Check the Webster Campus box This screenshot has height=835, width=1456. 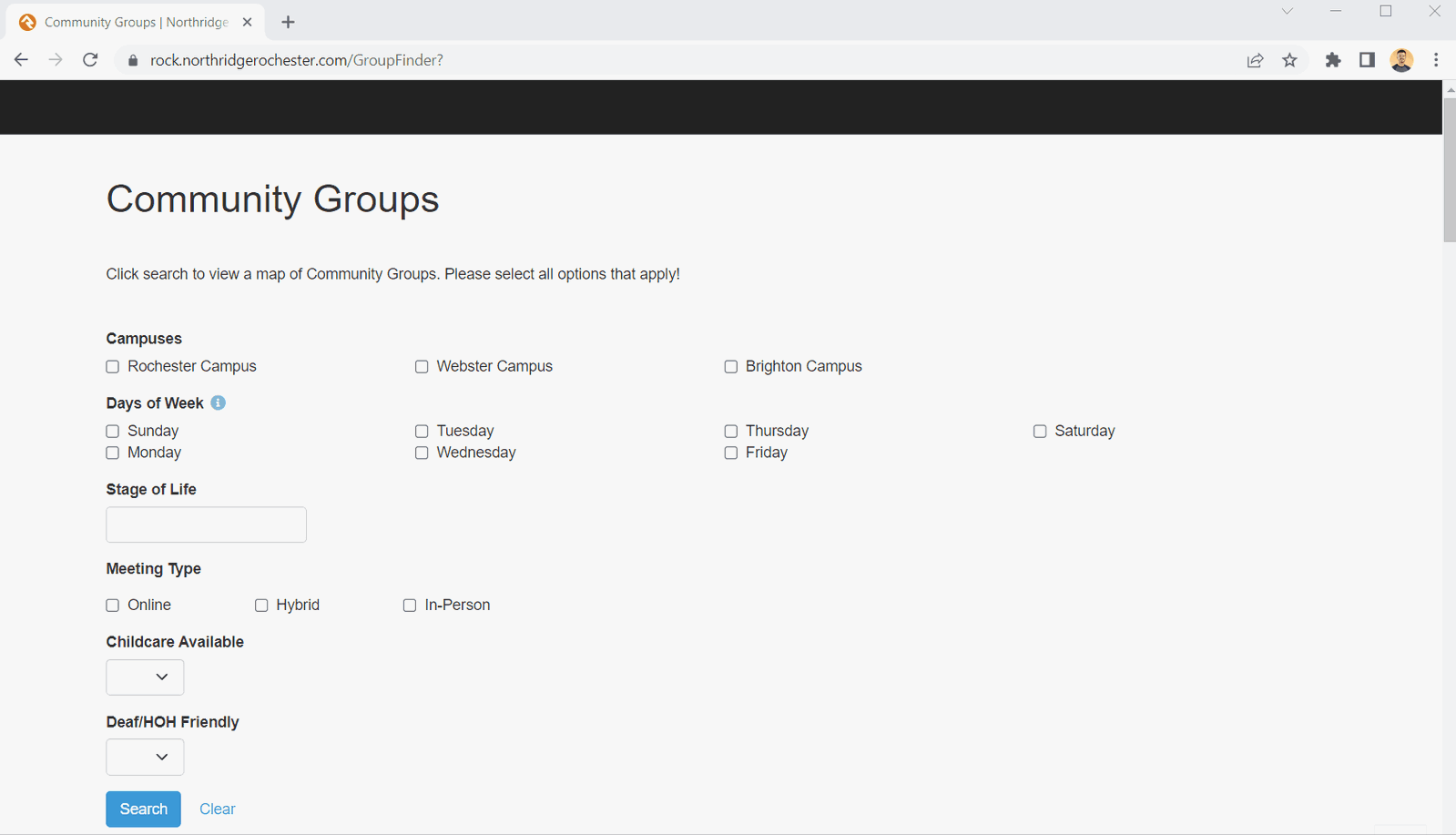pyautogui.click(x=422, y=367)
